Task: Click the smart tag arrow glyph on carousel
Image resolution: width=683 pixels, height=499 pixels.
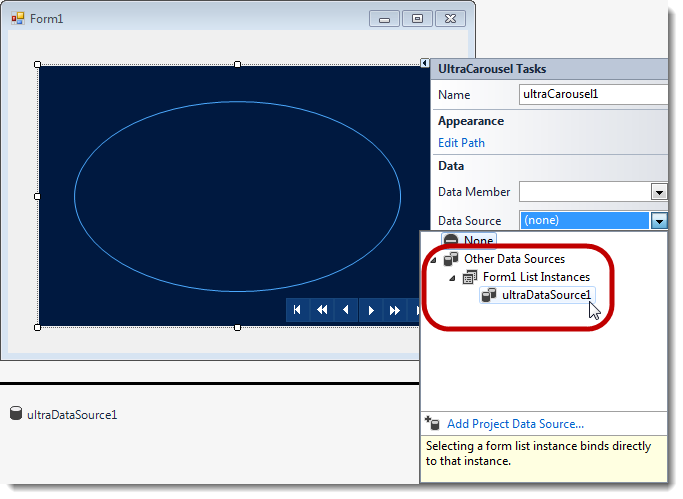Action: pos(425,63)
